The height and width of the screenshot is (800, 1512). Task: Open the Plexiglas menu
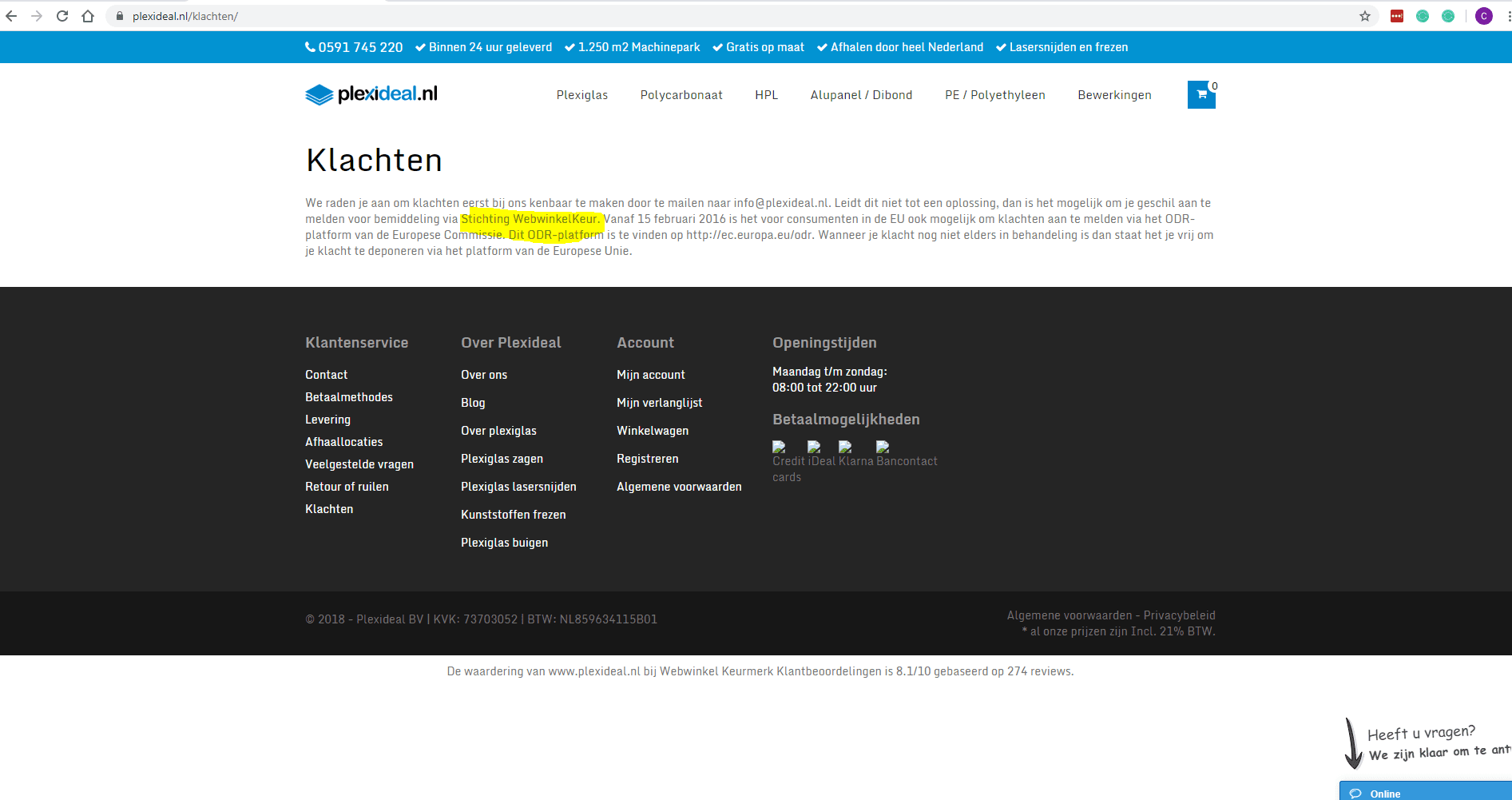tap(581, 95)
